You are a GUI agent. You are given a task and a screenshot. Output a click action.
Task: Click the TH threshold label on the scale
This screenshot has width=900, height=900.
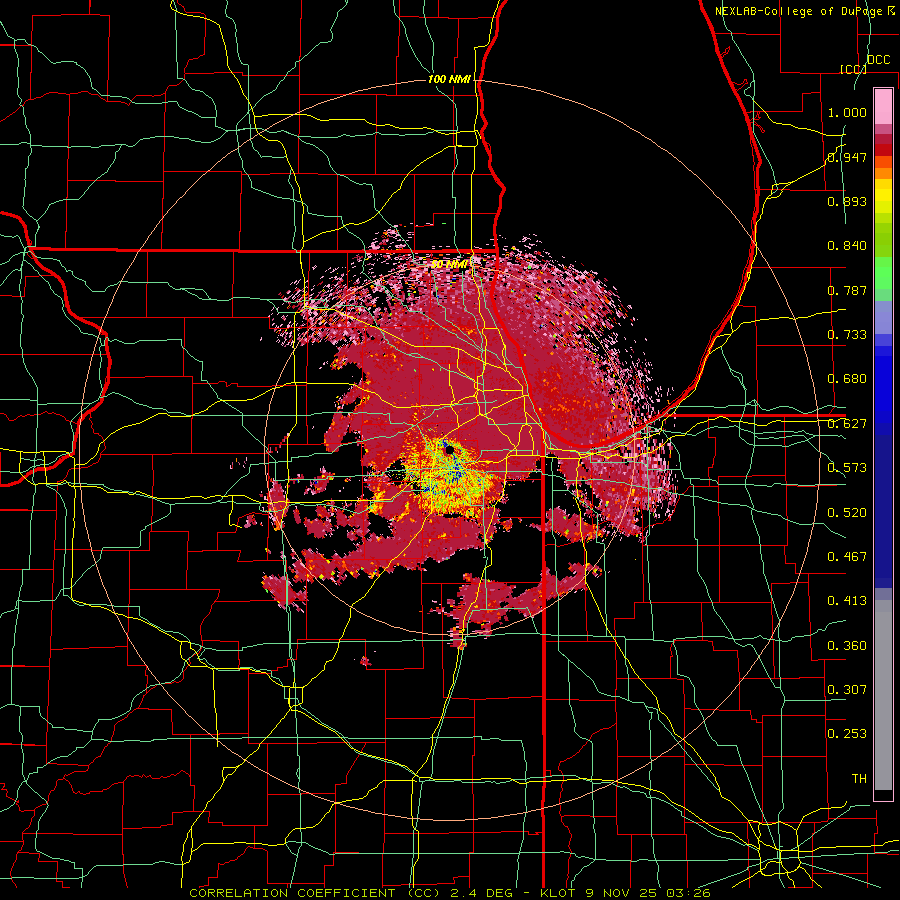pos(859,779)
